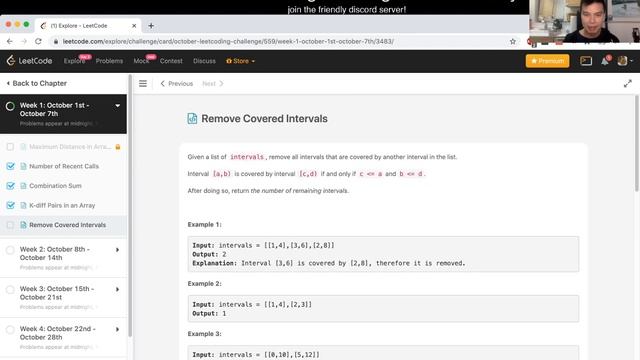Open the Explore menu item
The height and width of the screenshot is (360, 640).
pos(74,61)
